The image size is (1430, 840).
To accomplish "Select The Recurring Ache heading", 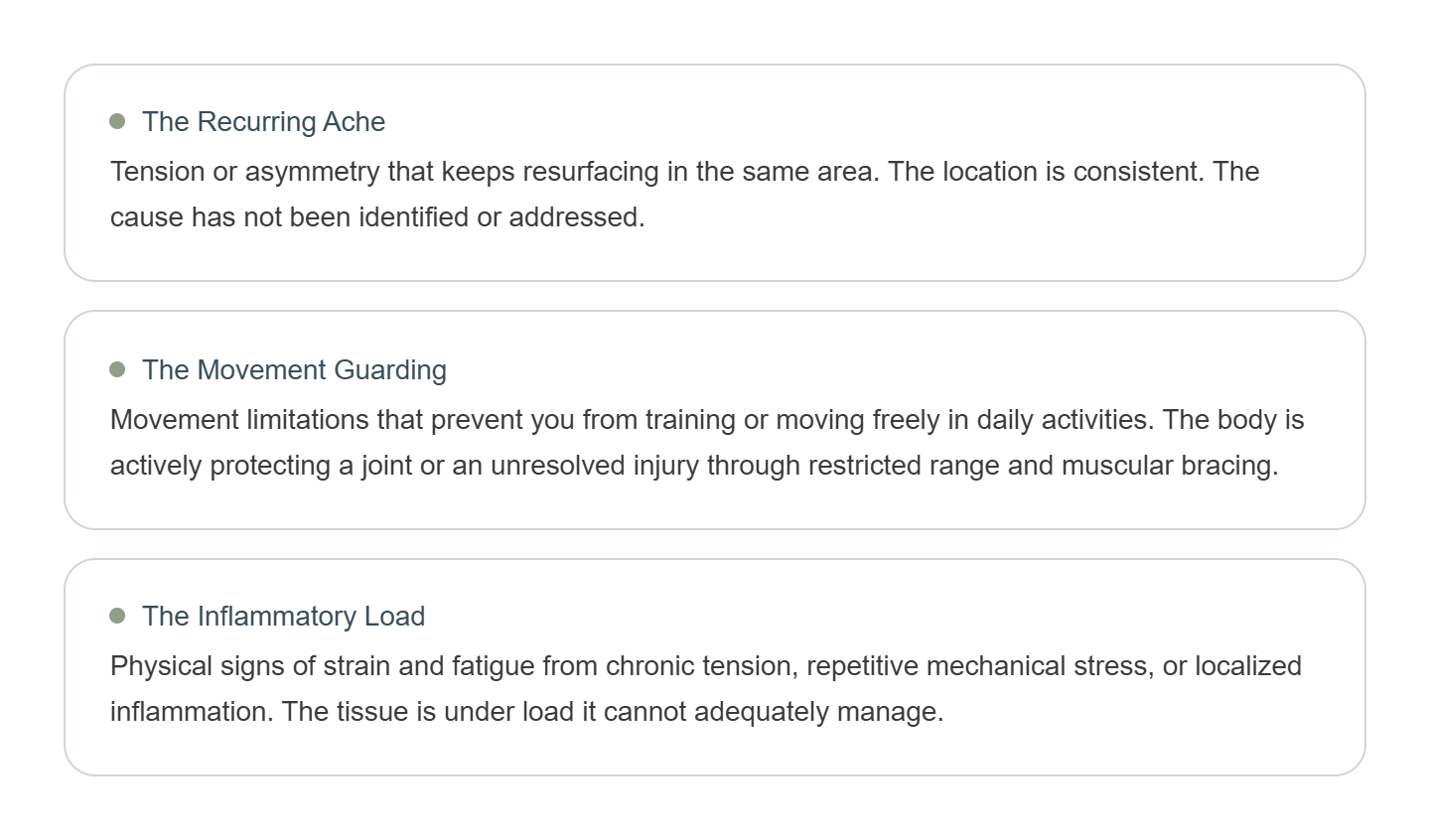I will 263,121.
